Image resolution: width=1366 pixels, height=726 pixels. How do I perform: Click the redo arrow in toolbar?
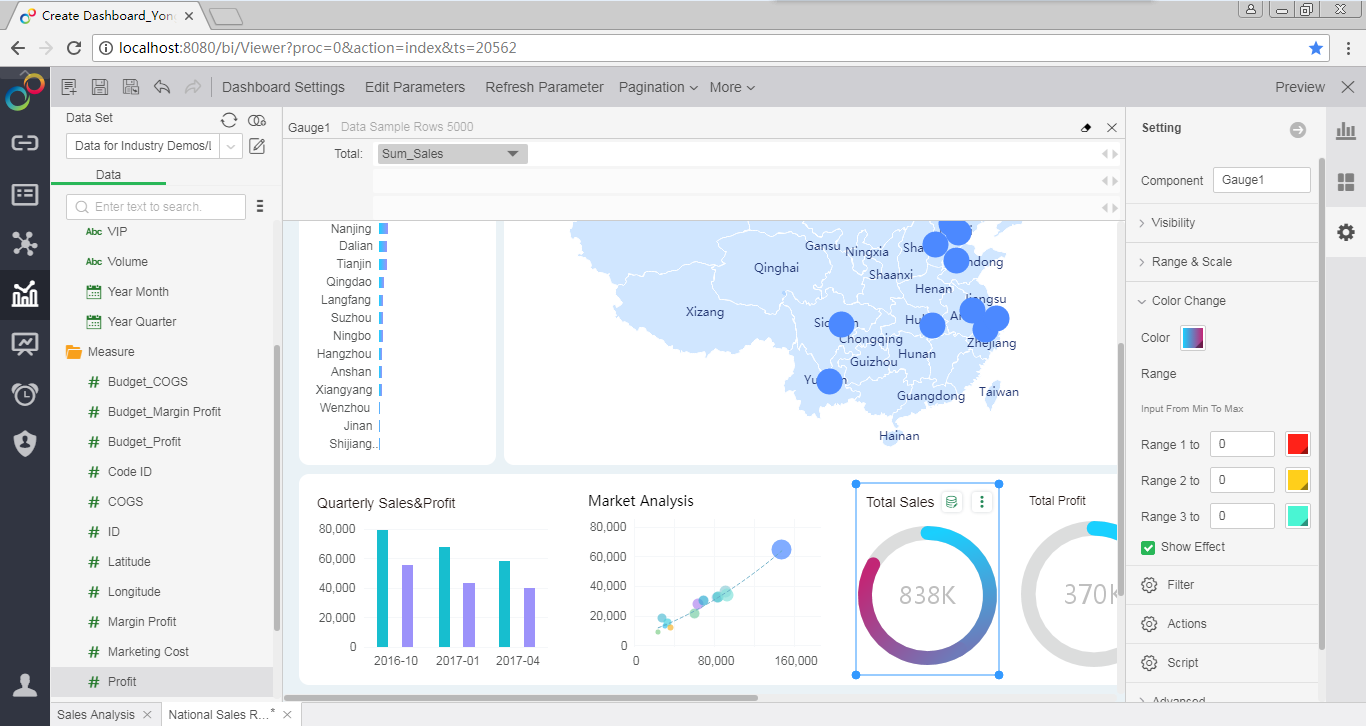[193, 87]
